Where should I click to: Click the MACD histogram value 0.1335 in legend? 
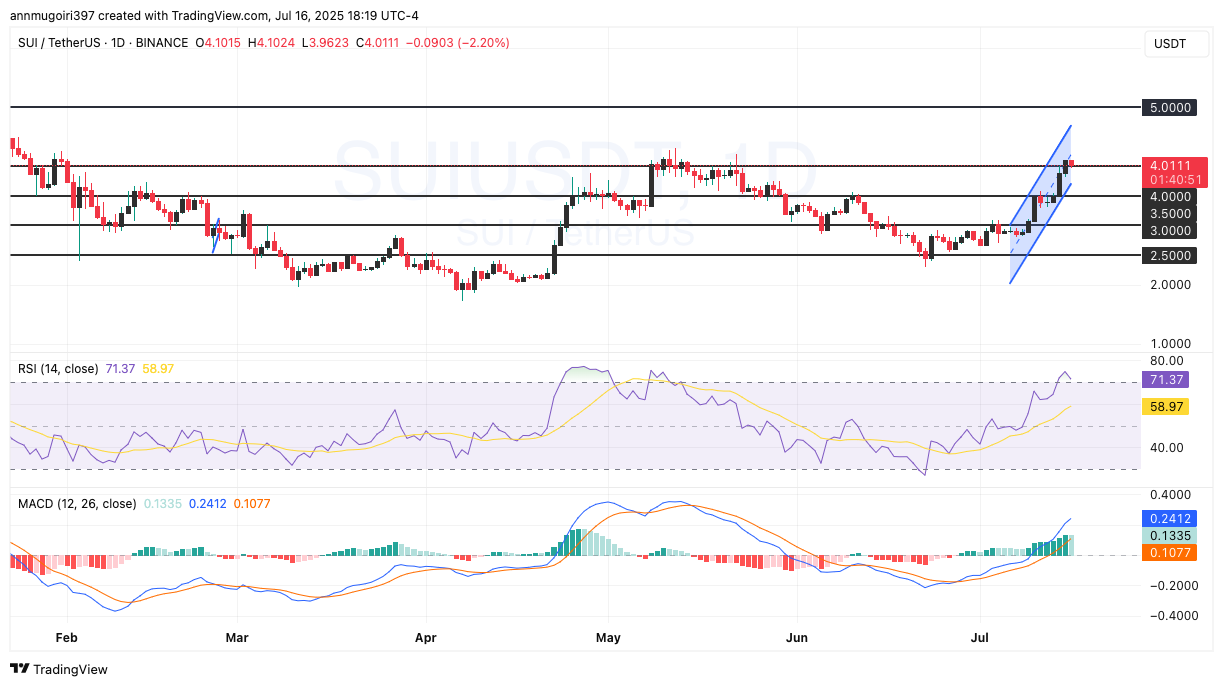[162, 503]
